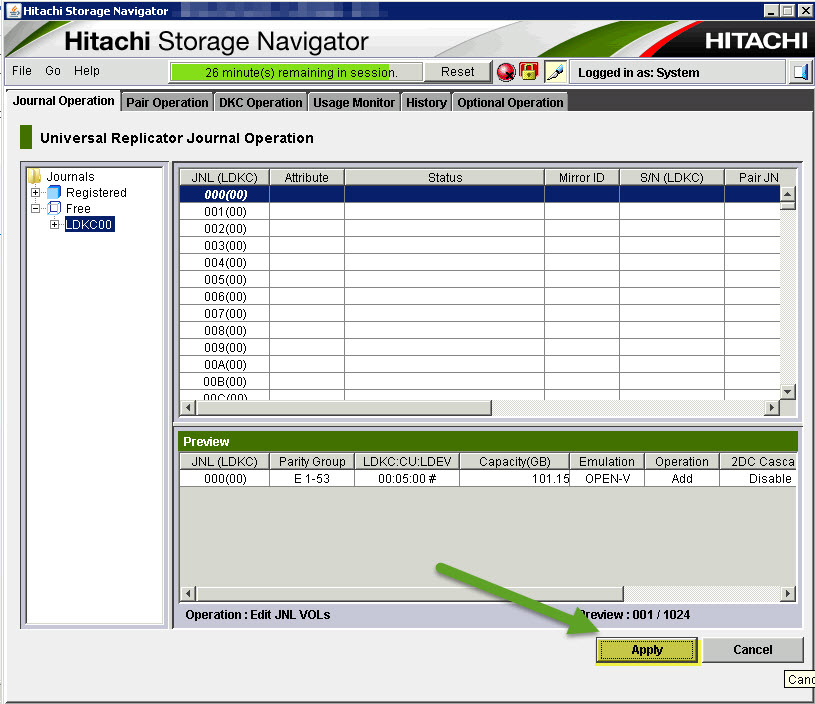Select Free in the Journals tree
This screenshot has height=704, width=815.
coord(78,208)
